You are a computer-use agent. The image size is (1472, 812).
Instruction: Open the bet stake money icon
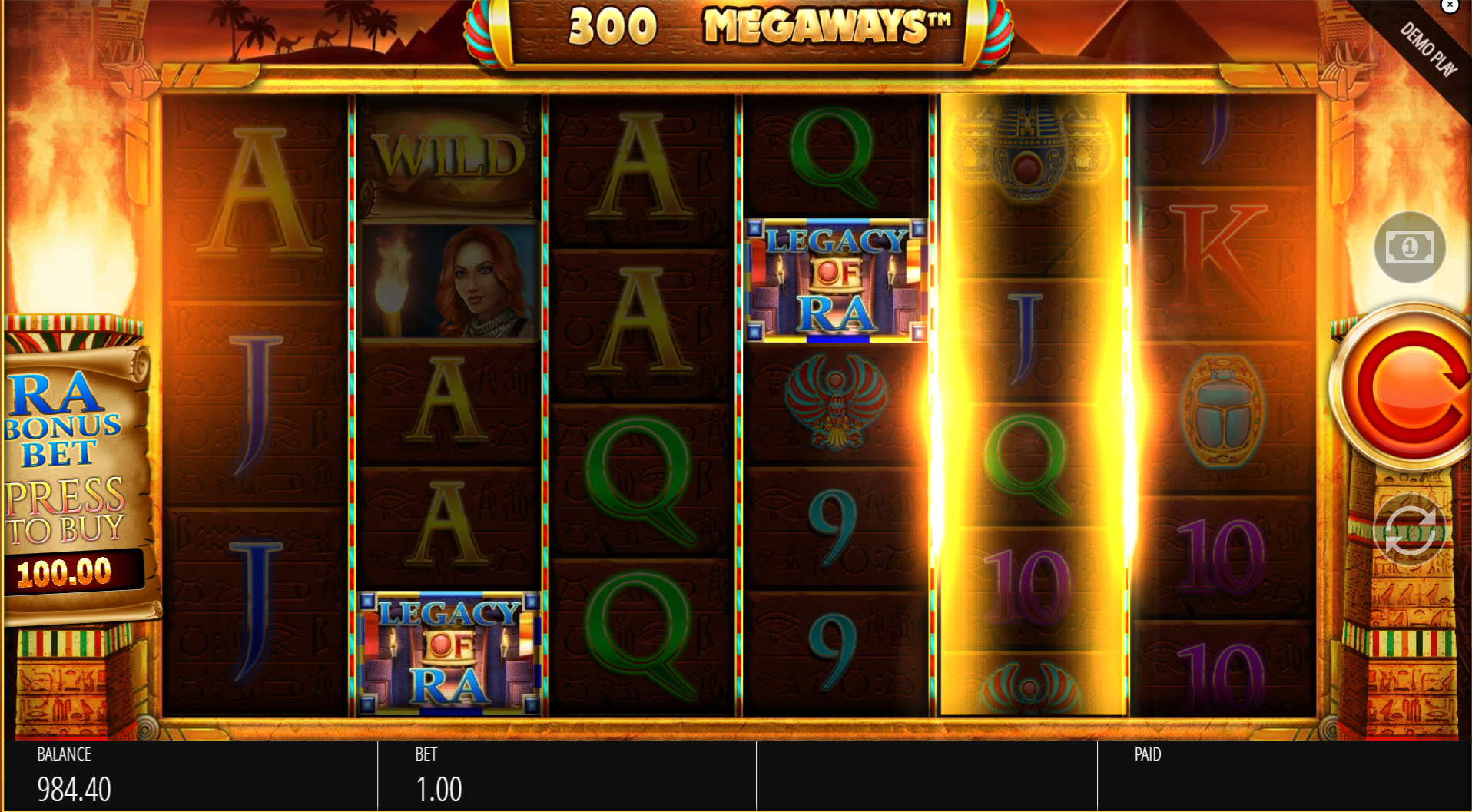[1410, 247]
